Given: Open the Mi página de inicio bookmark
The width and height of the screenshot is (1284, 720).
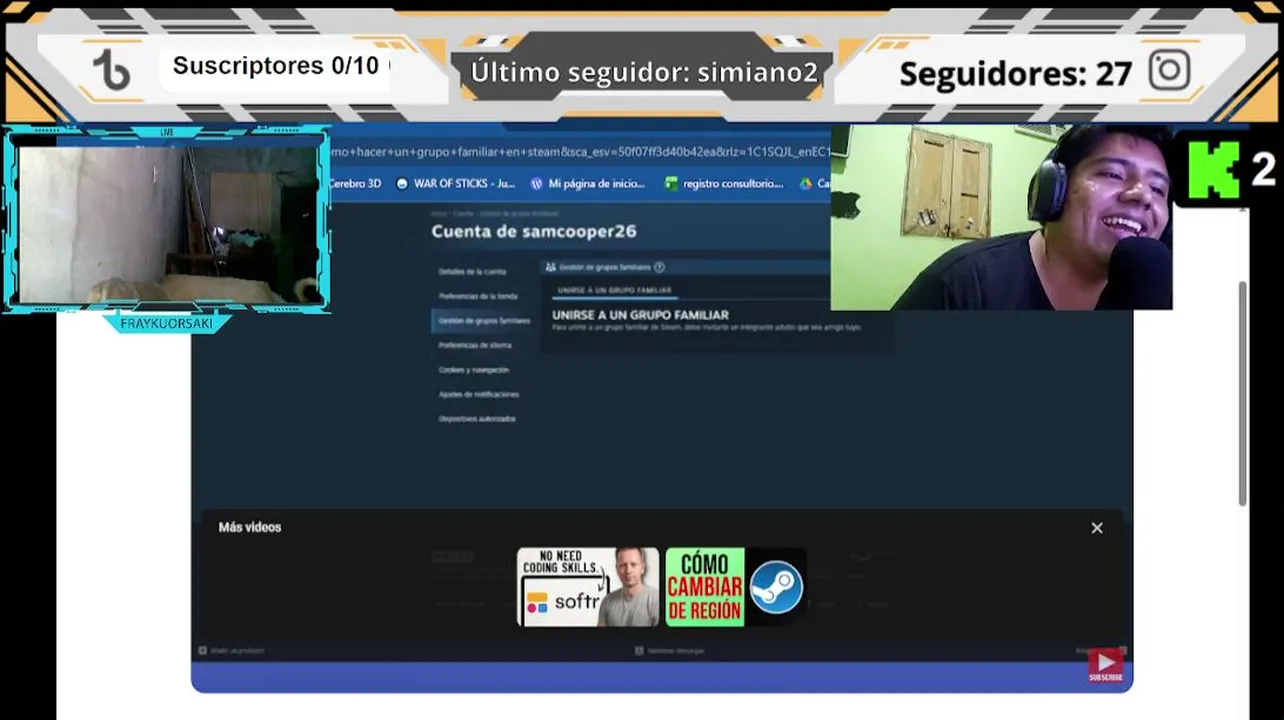Looking at the screenshot, I should tap(589, 184).
